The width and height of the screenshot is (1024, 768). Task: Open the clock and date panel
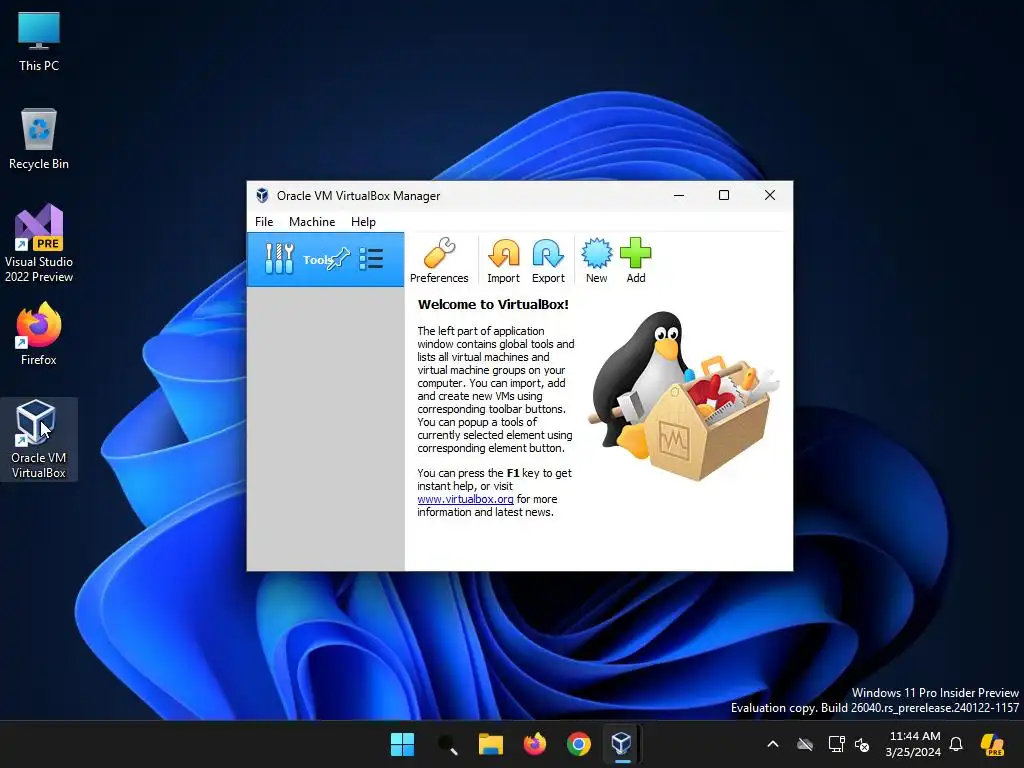tap(913, 744)
